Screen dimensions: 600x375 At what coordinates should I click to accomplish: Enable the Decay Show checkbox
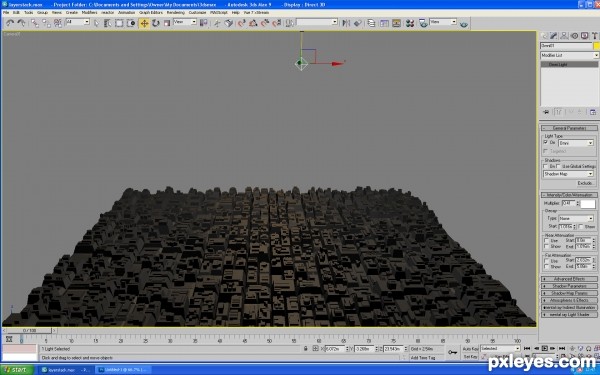(x=581, y=227)
